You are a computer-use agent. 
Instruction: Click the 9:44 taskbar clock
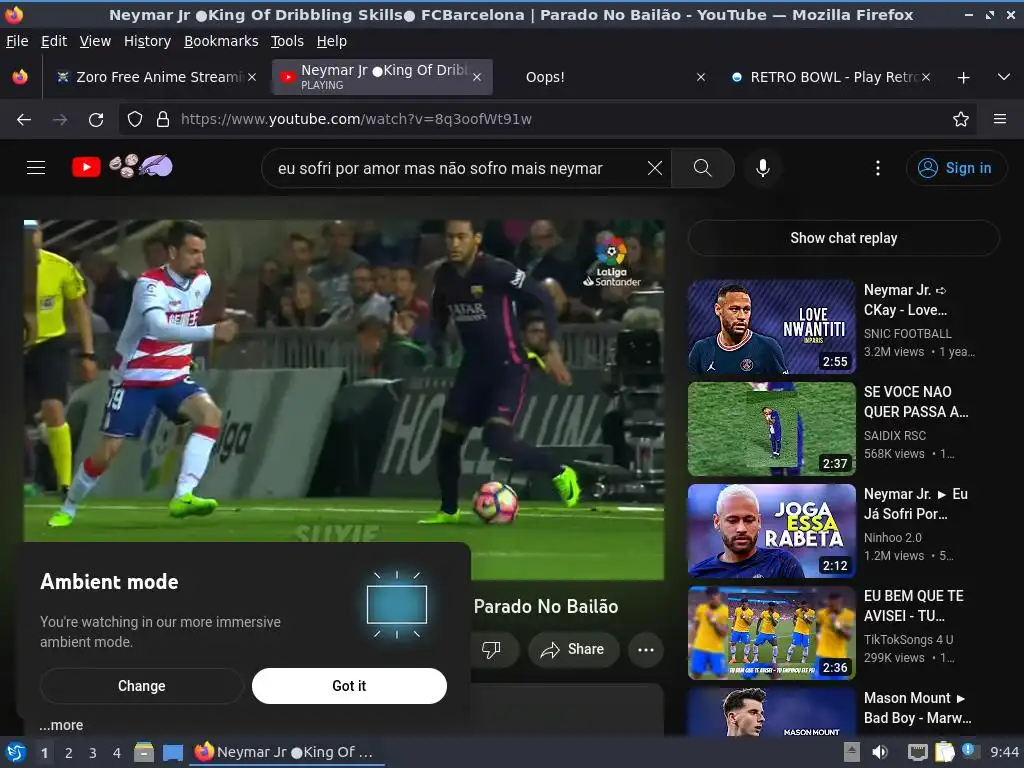click(1004, 752)
